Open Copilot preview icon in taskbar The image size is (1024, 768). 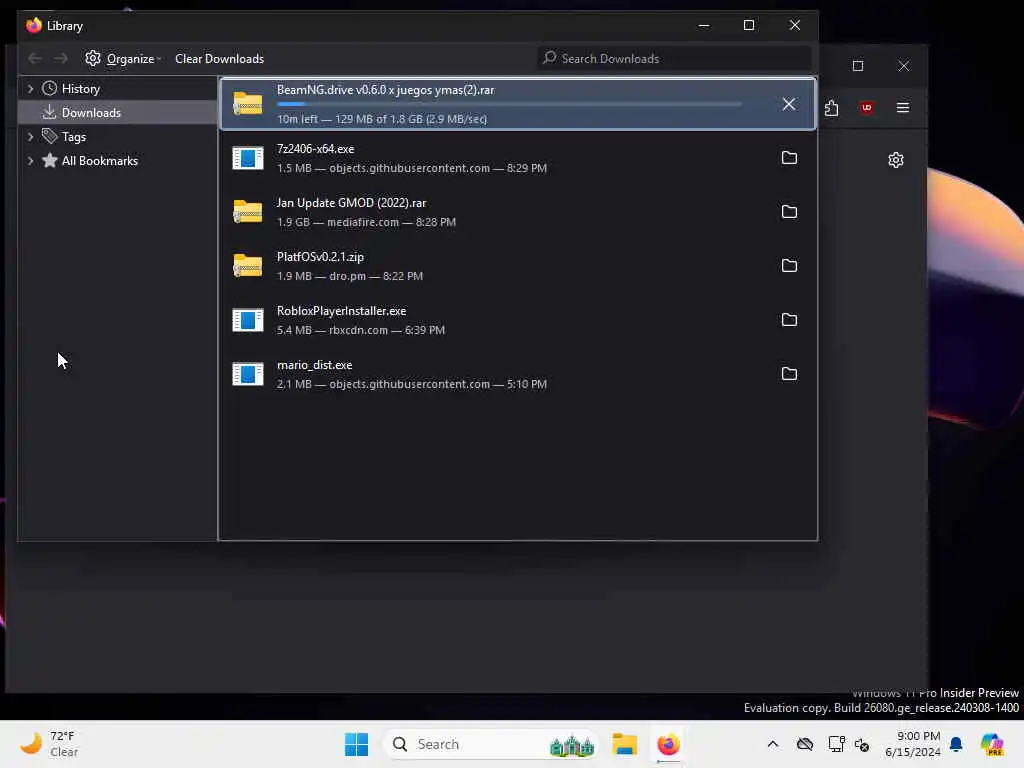click(x=992, y=744)
